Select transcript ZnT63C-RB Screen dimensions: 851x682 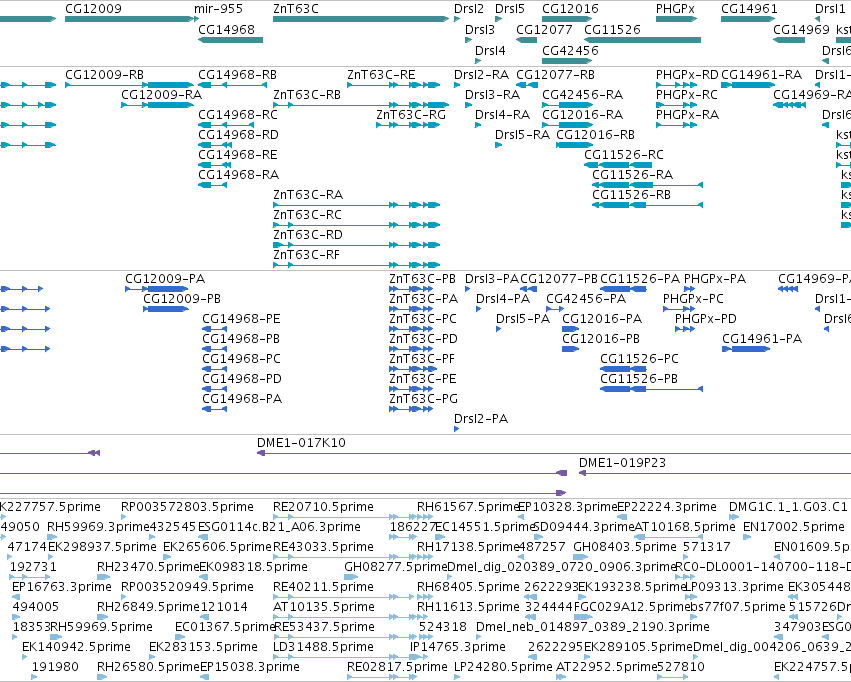pos(307,94)
